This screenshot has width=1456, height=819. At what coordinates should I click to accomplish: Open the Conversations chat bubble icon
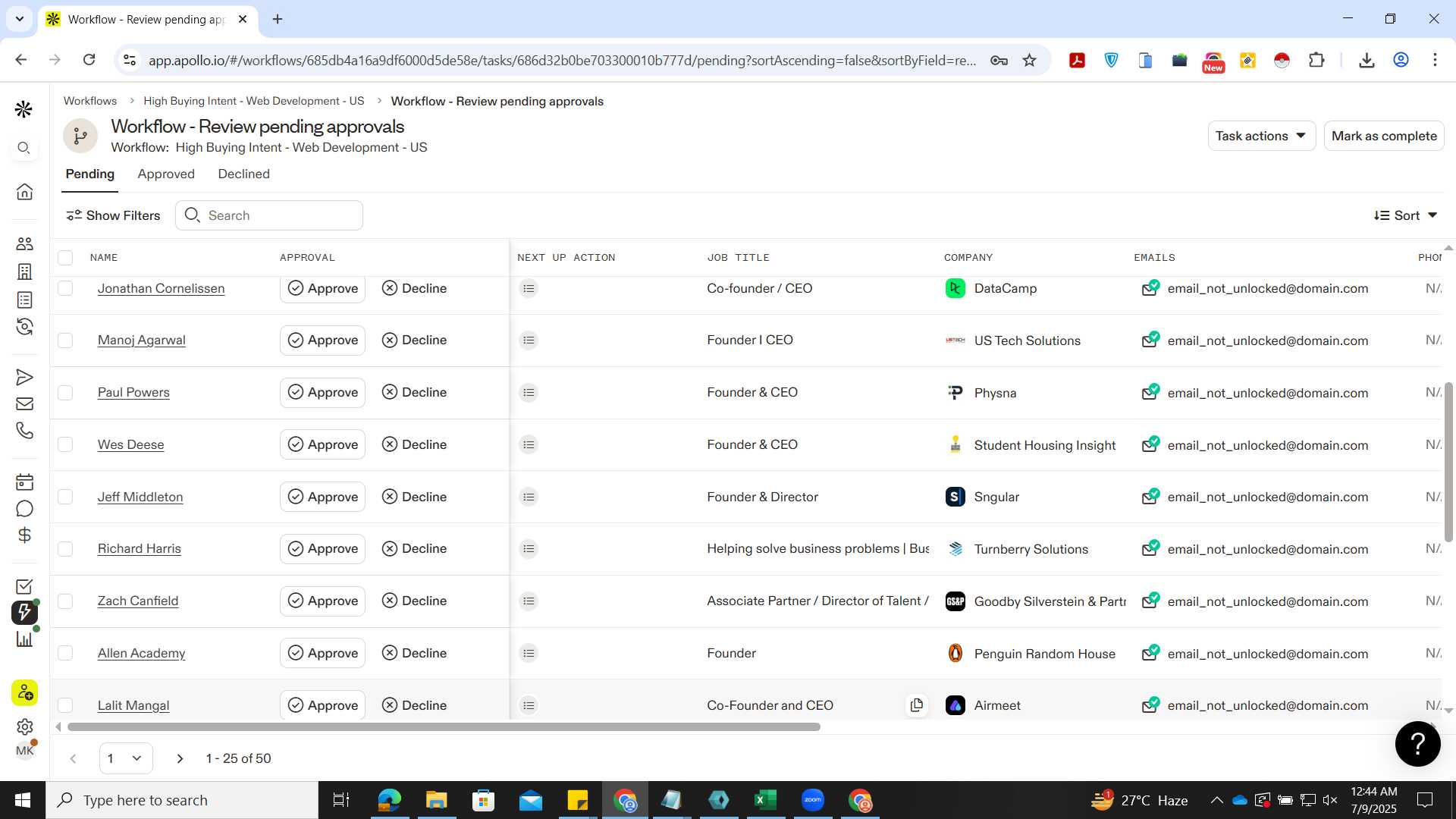tap(24, 508)
